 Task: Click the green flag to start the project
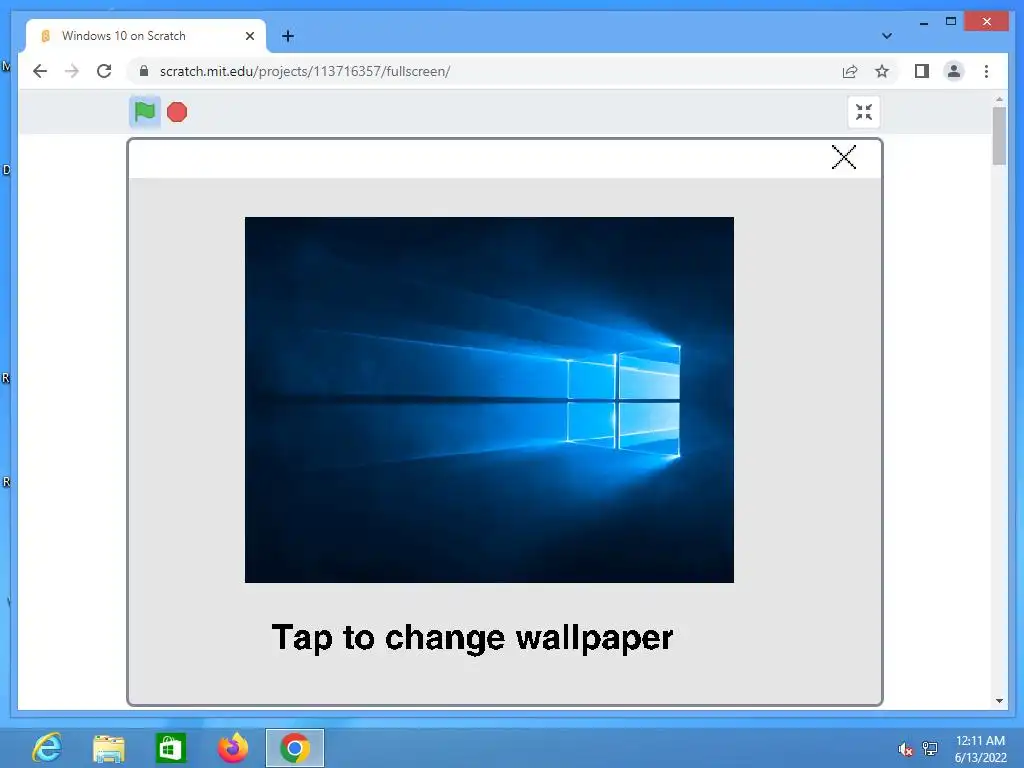tap(144, 112)
